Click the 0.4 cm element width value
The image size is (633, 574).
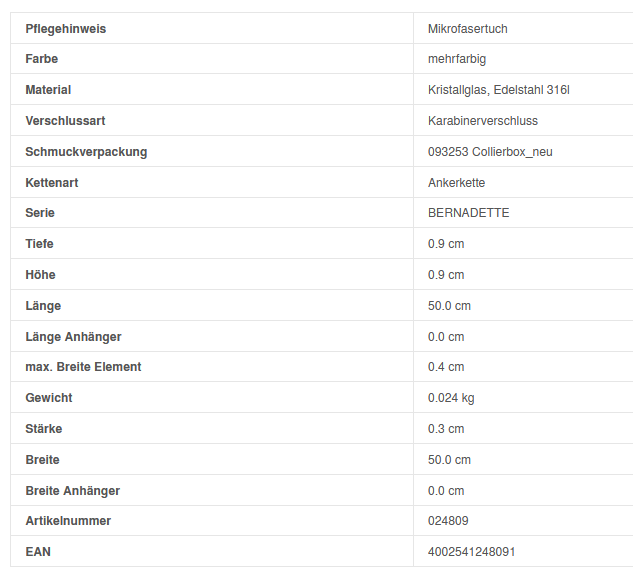[x=446, y=367]
